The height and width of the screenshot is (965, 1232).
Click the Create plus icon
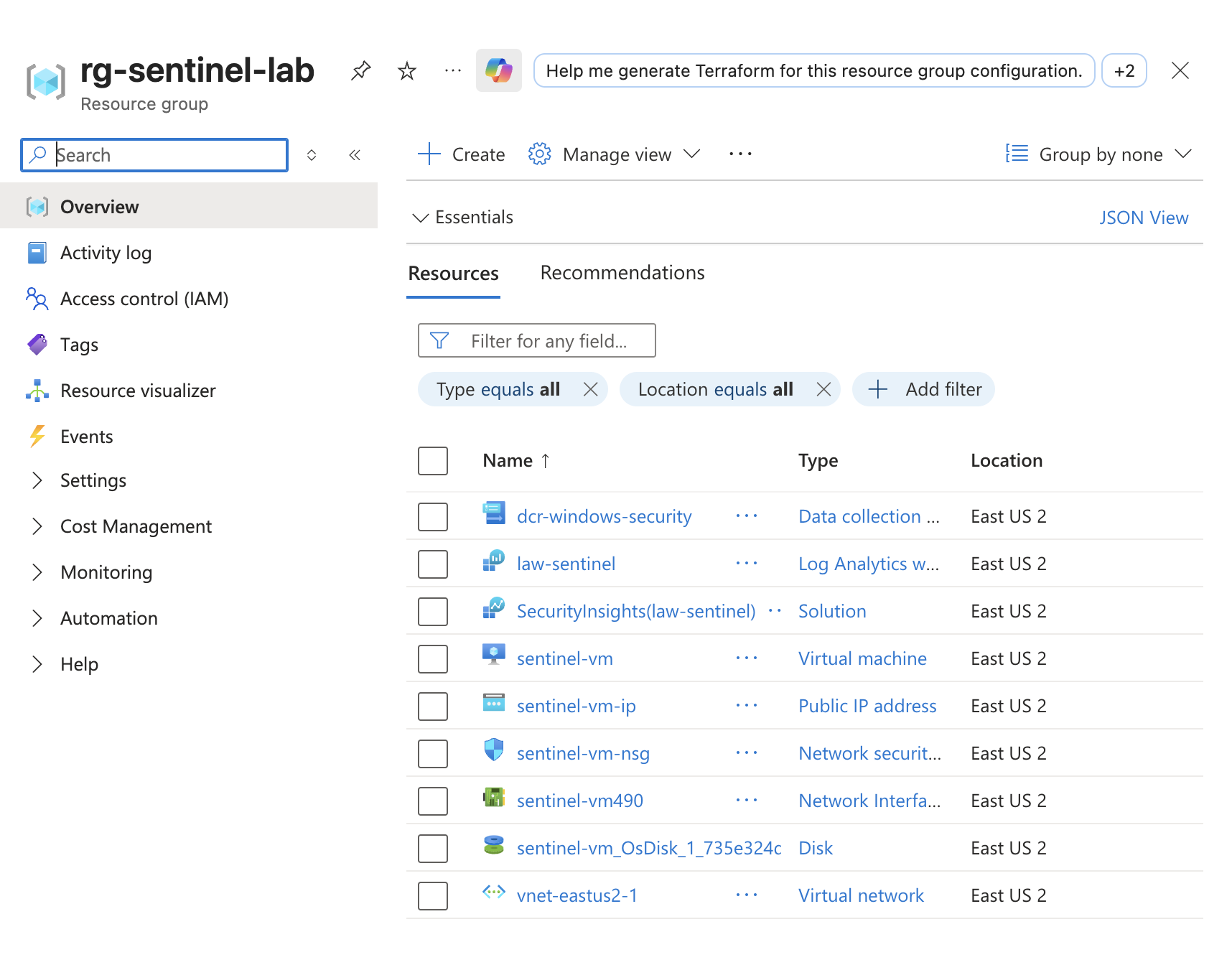click(429, 154)
